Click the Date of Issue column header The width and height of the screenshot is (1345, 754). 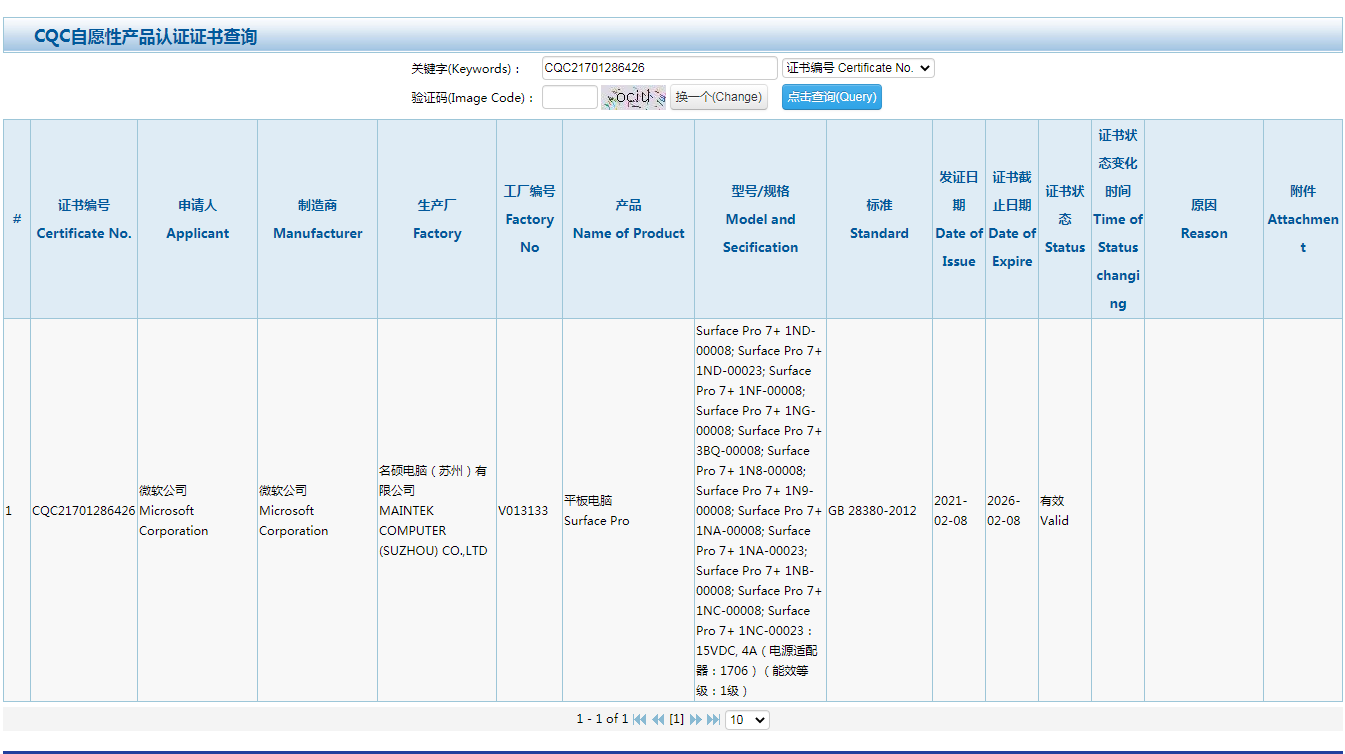(x=959, y=219)
